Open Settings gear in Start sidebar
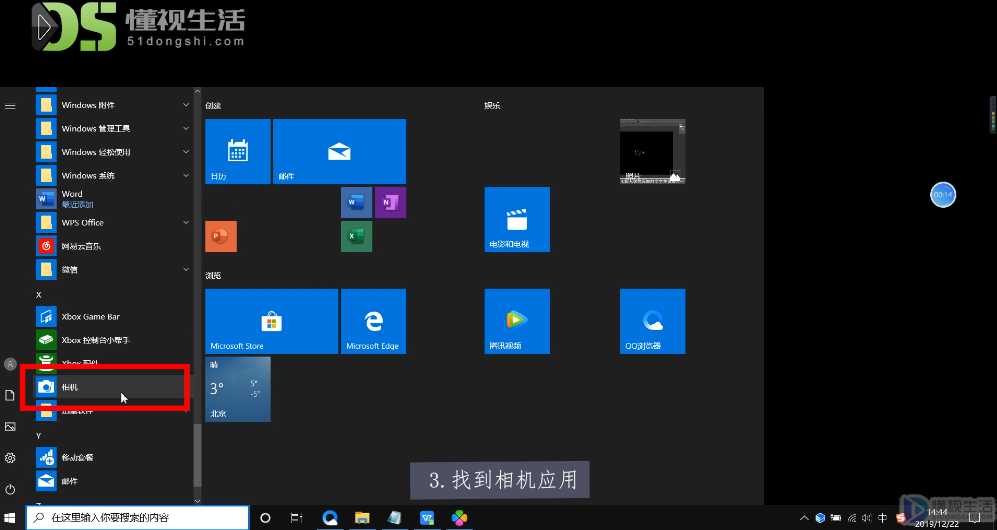Image resolution: width=997 pixels, height=530 pixels. click(10, 458)
